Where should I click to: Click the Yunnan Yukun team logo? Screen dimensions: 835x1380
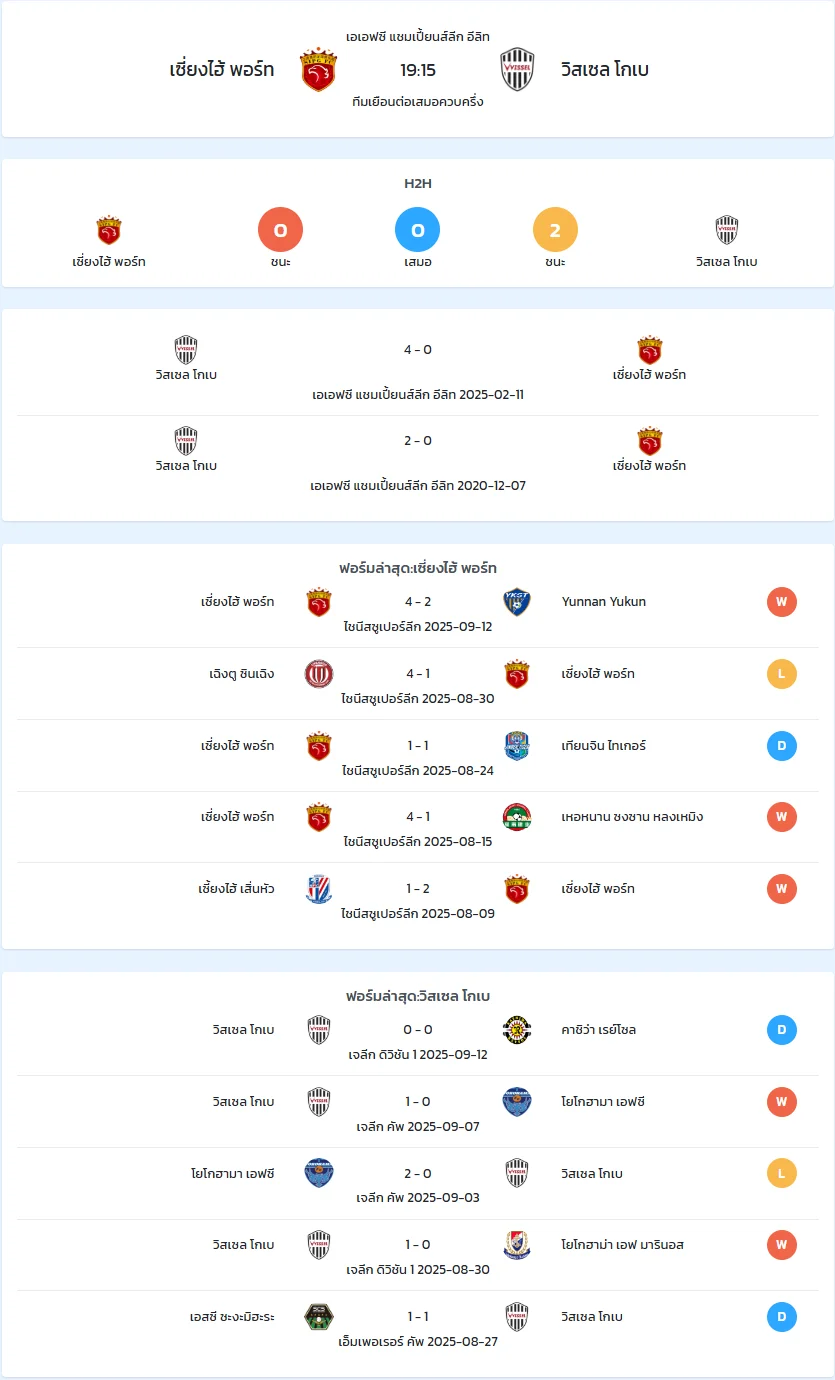coord(517,602)
